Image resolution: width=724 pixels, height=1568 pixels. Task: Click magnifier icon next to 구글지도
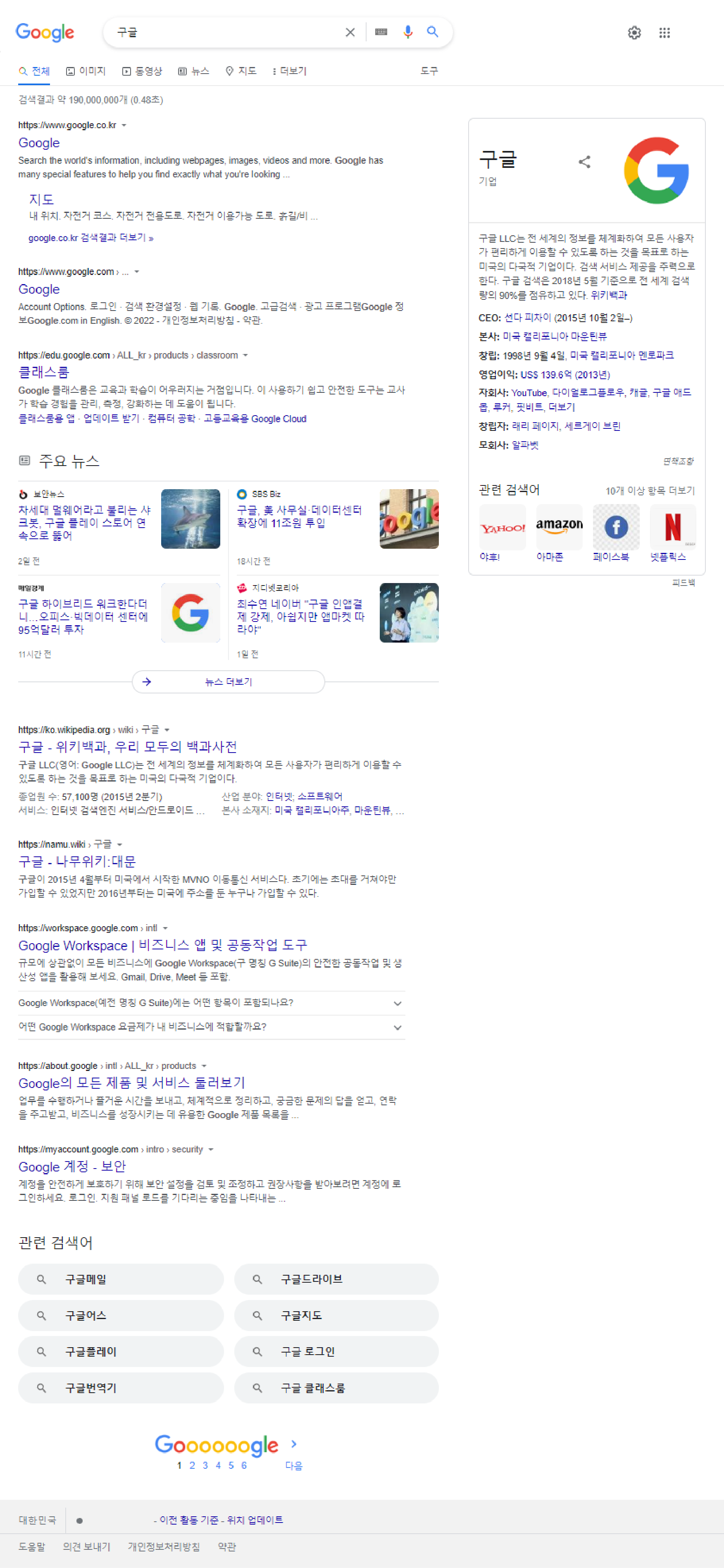pos(257,1316)
